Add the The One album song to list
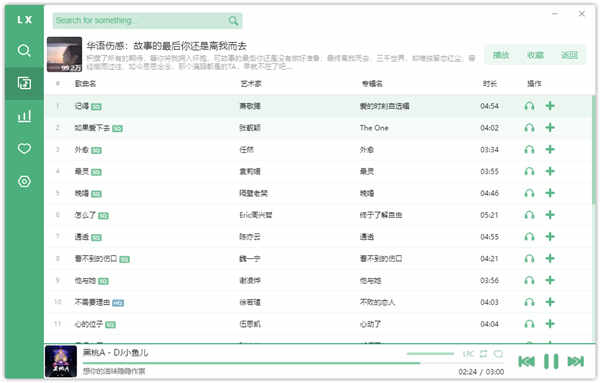 point(550,128)
